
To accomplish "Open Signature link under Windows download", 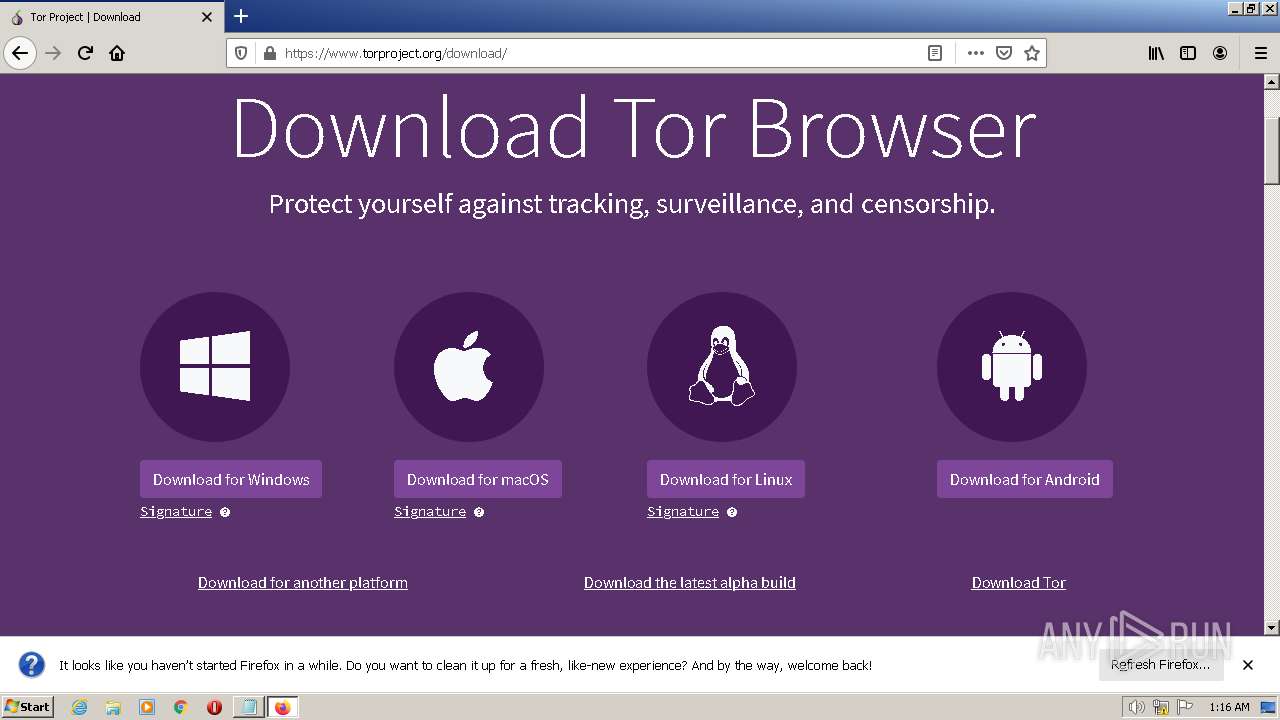I will [176, 511].
